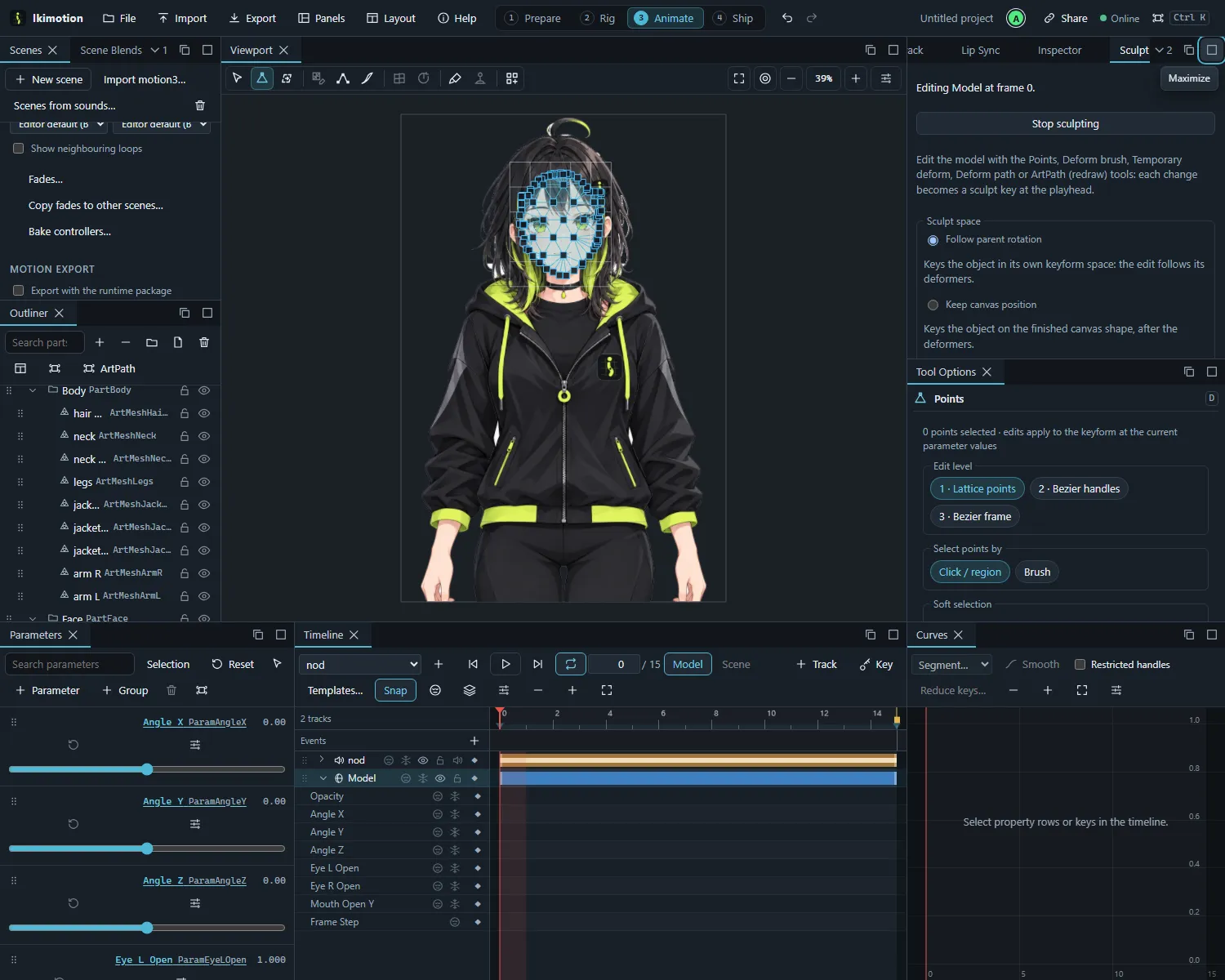The height and width of the screenshot is (980, 1225).
Task: Click the Angle Z slider handle
Action: [x=147, y=928]
